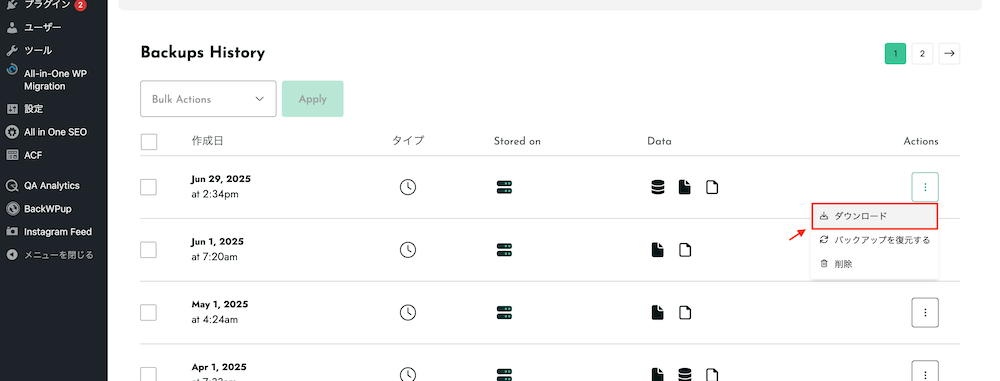Viewport: 1000px width, 381px height.
Task: Click the BackWPup sidebar icon
Action: [12, 209]
